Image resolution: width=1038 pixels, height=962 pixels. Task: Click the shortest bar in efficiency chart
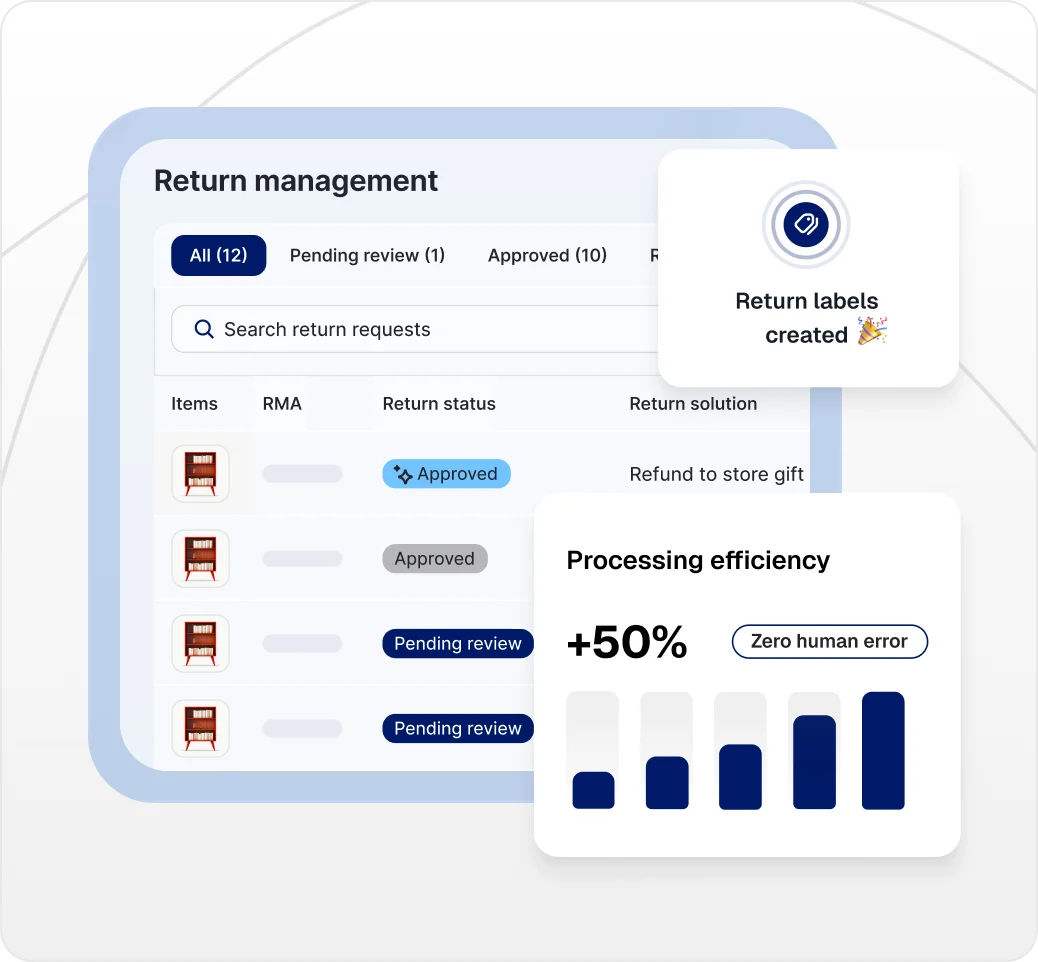pyautogui.click(x=593, y=790)
